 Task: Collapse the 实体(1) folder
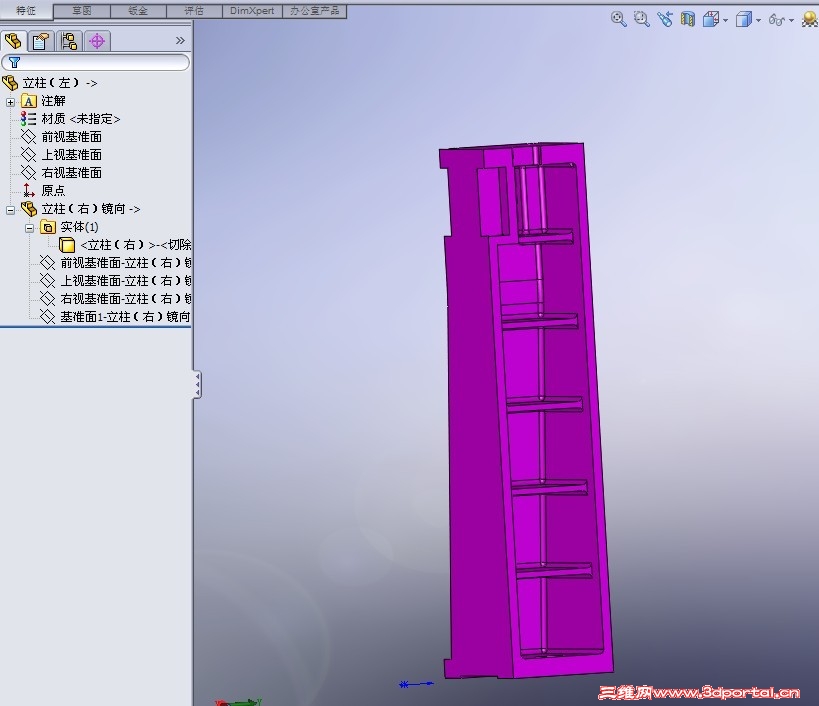tap(29, 228)
